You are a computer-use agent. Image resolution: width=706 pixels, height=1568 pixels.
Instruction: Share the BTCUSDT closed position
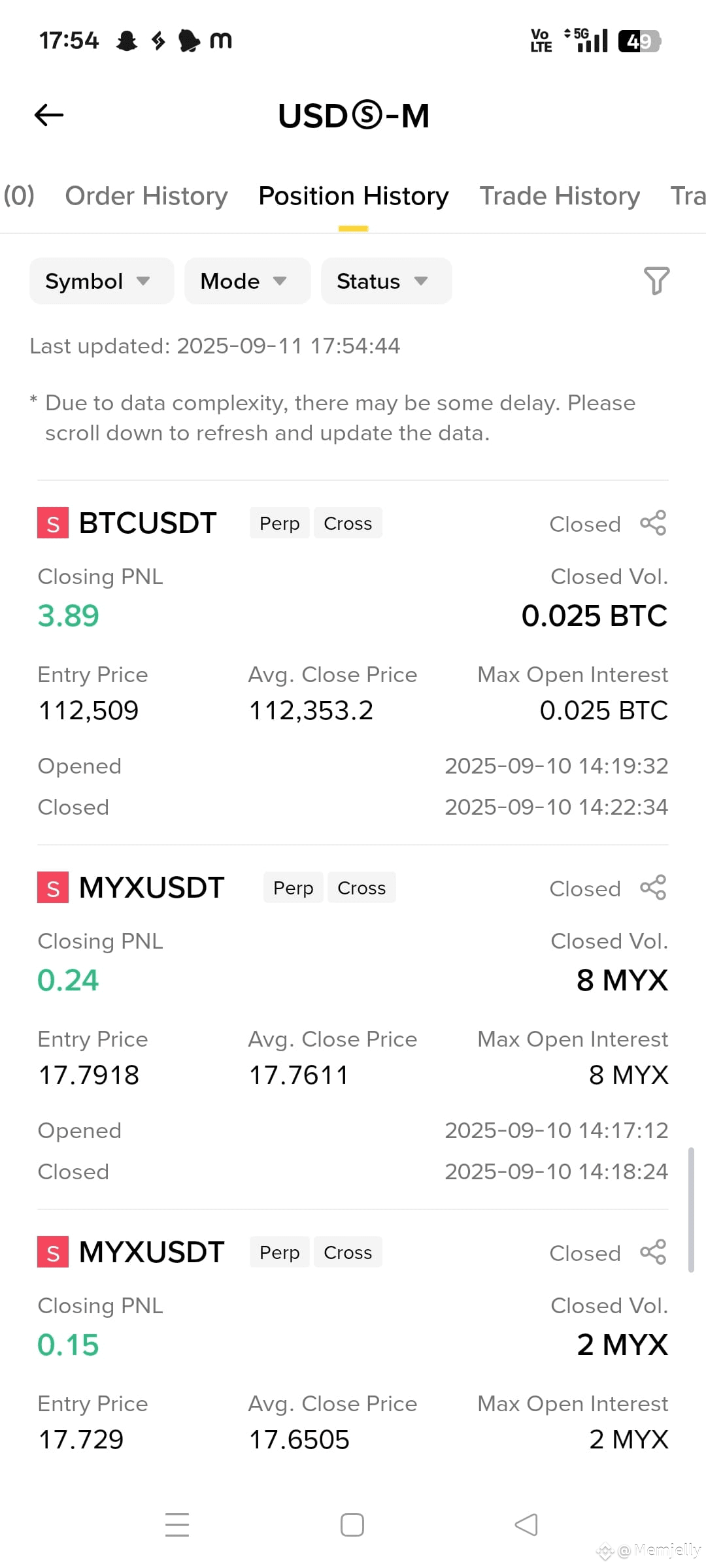coord(653,523)
